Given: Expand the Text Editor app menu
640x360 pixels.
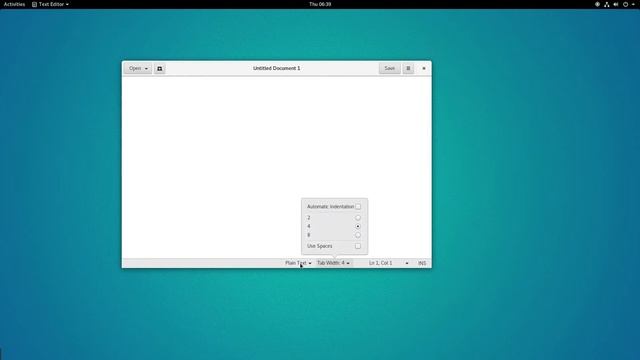Looking at the screenshot, I should pos(50,4).
